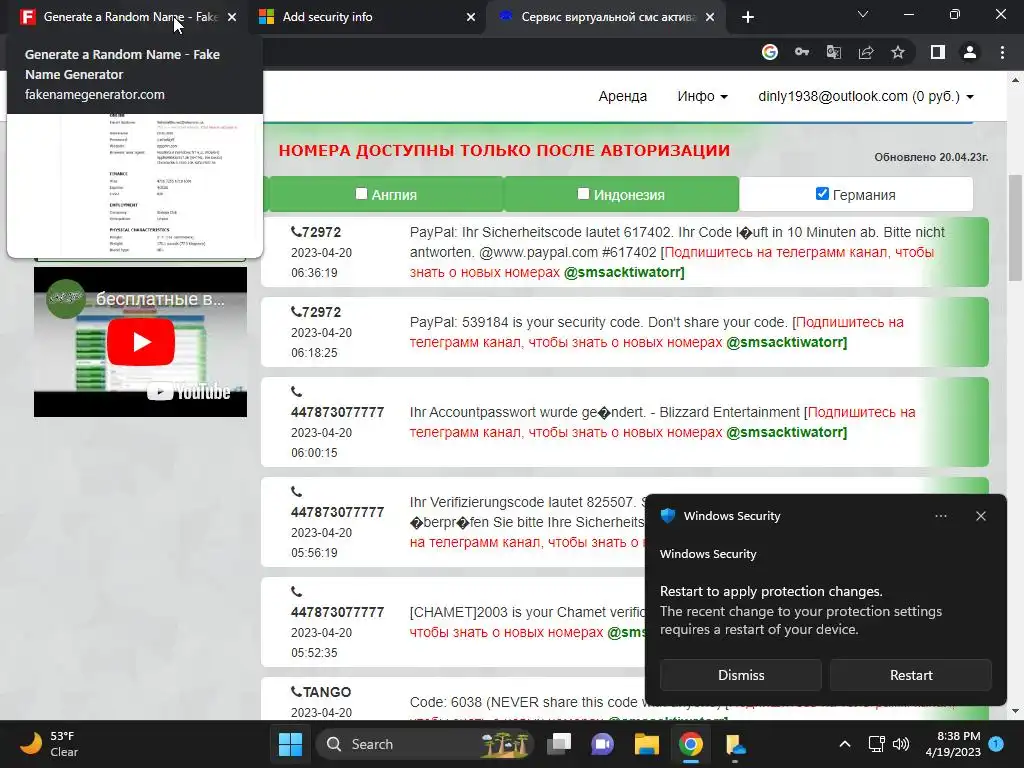
Task: Click 447873077777 in the 06:00:15 message
Action: pos(337,412)
